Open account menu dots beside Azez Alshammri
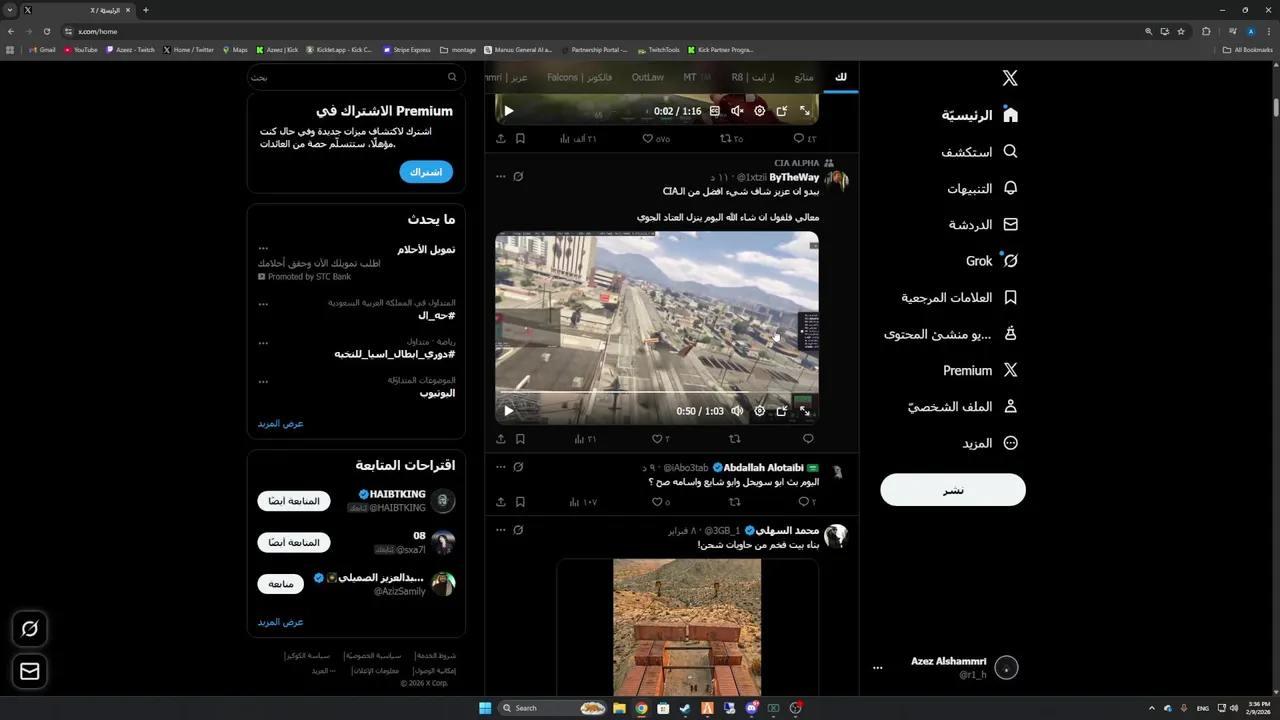The width and height of the screenshot is (1280, 720). pos(878,668)
